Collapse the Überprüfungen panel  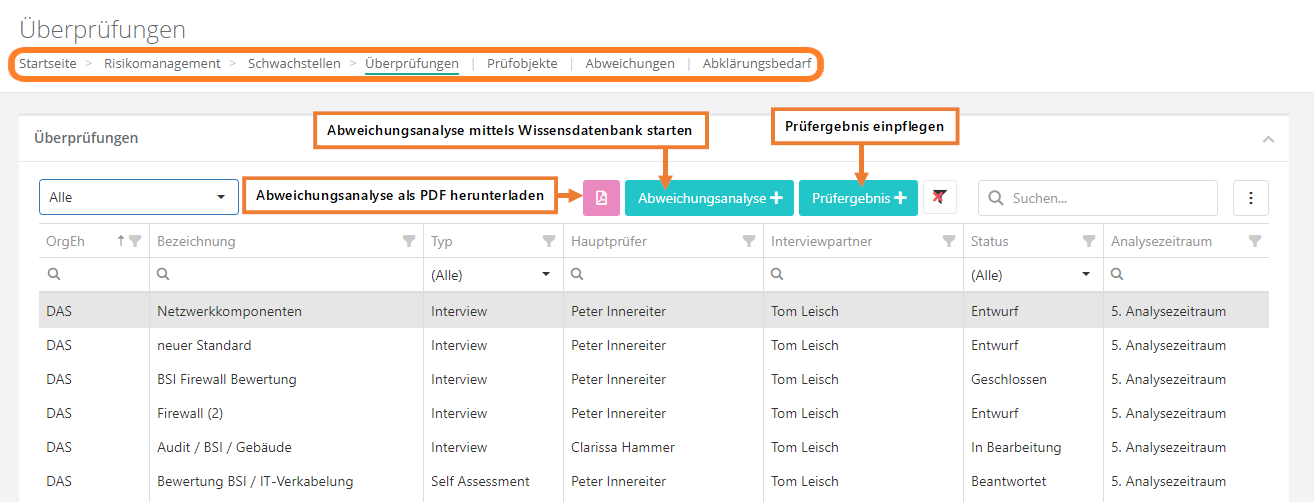pos(1268,139)
